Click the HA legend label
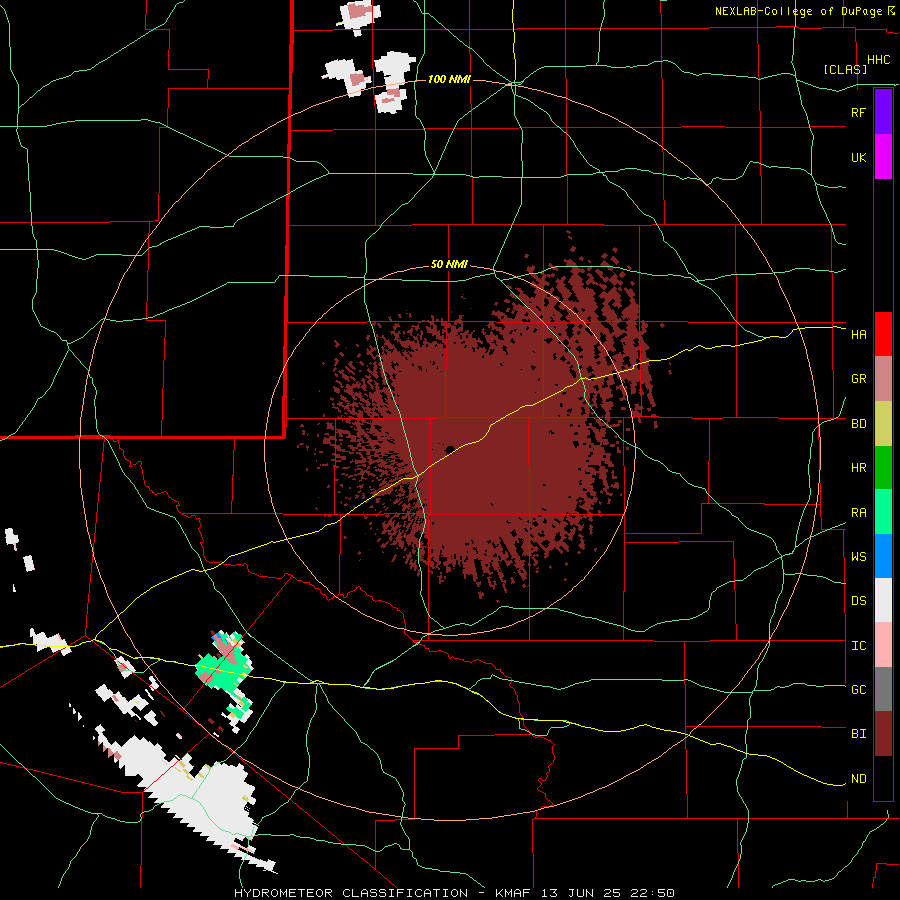Viewport: 900px width, 900px height. tap(858, 335)
